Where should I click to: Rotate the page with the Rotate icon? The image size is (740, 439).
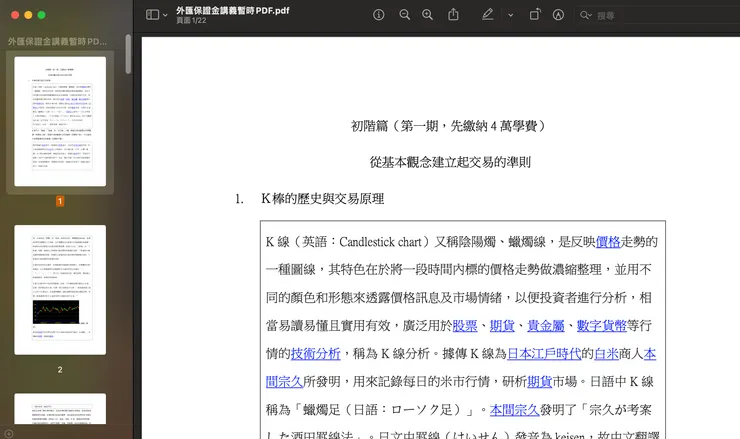click(x=534, y=15)
